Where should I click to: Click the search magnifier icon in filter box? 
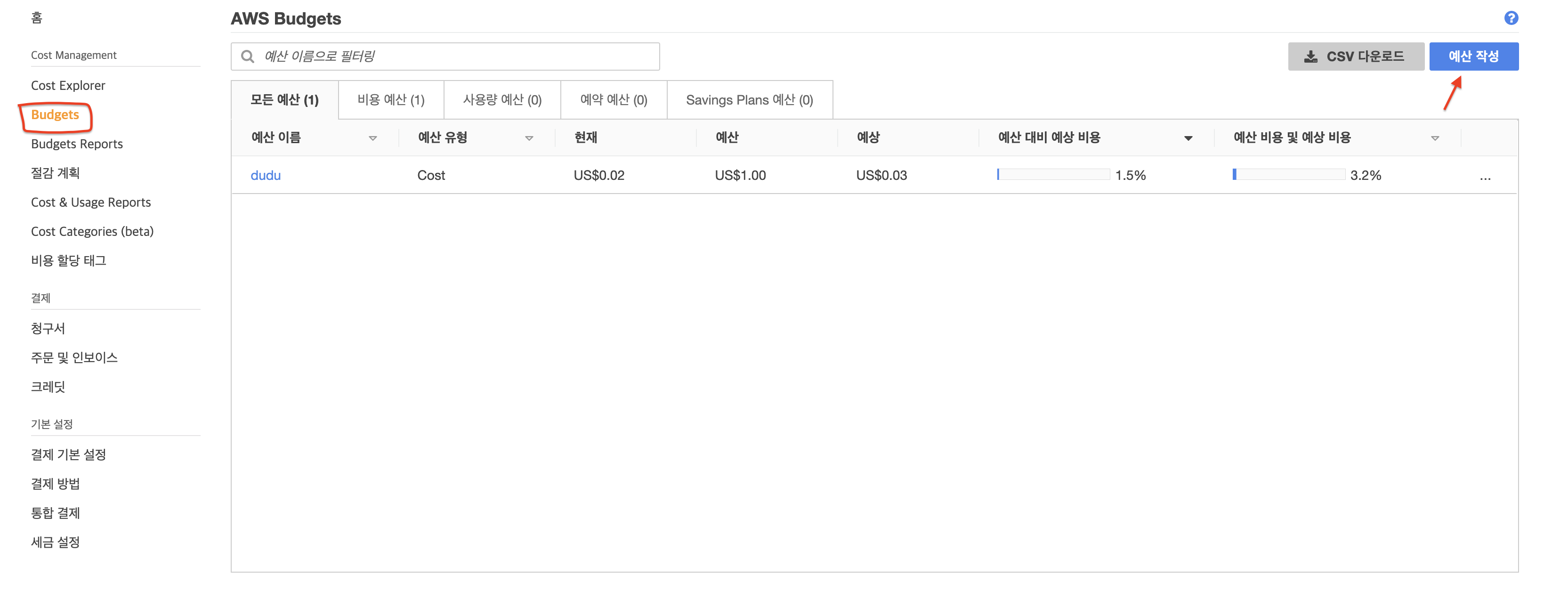click(x=247, y=57)
